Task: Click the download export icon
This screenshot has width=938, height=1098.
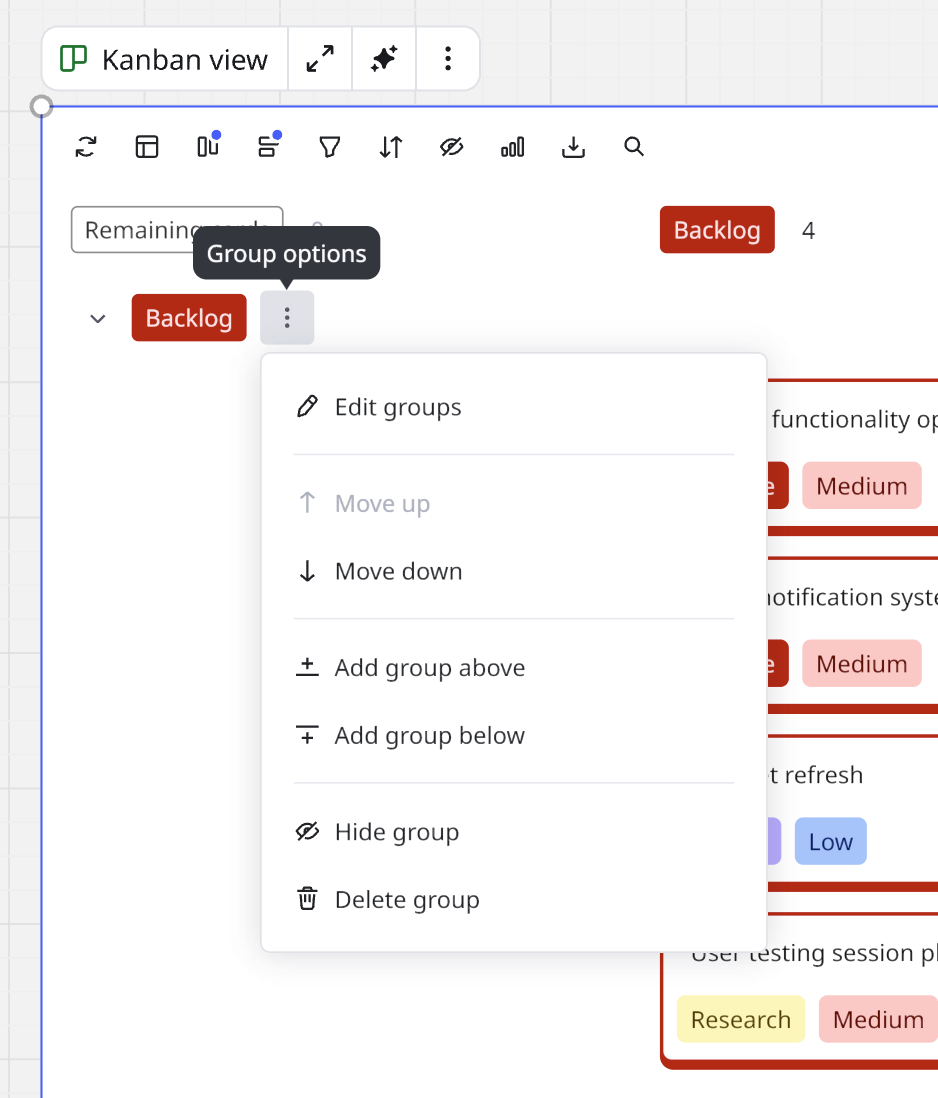Action: pos(573,147)
